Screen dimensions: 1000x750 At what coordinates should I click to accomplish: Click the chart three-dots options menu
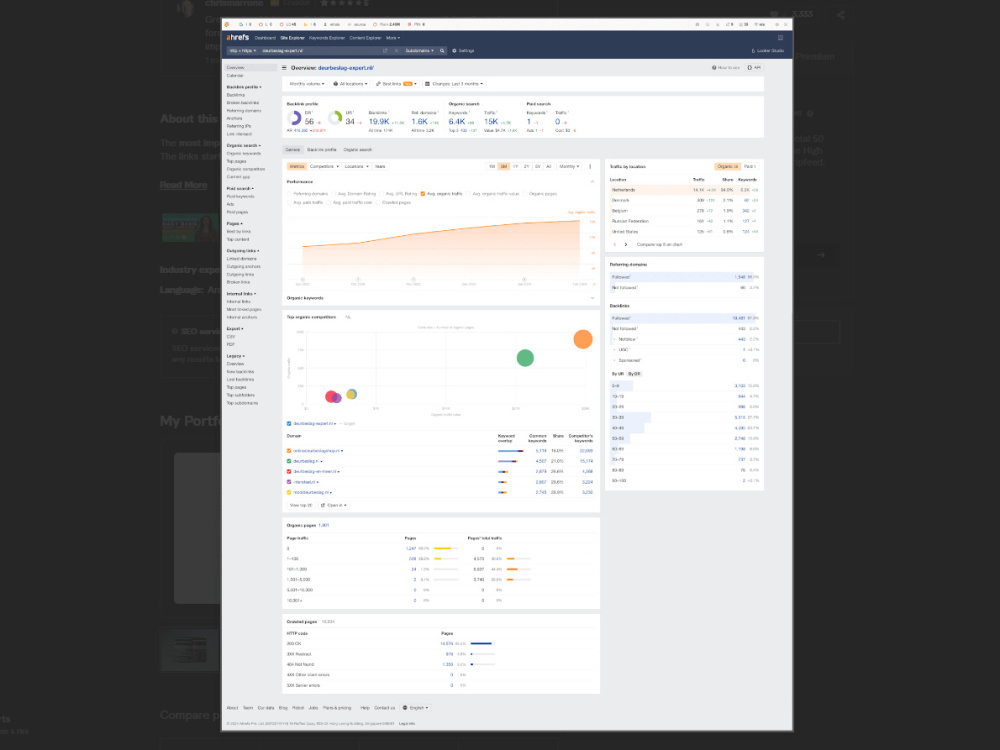[590, 166]
